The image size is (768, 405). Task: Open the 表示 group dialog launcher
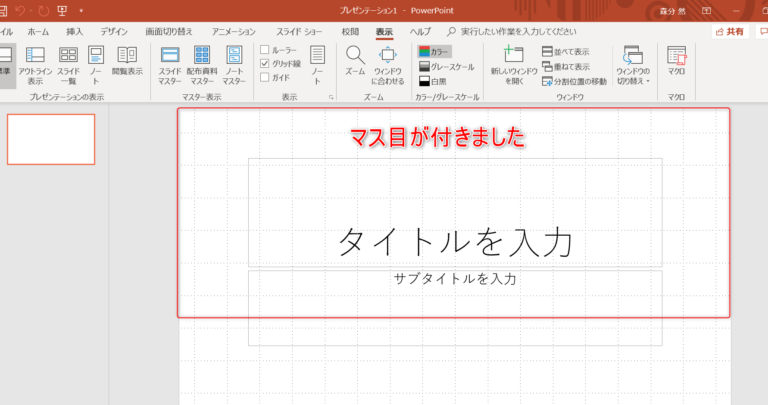click(x=331, y=97)
